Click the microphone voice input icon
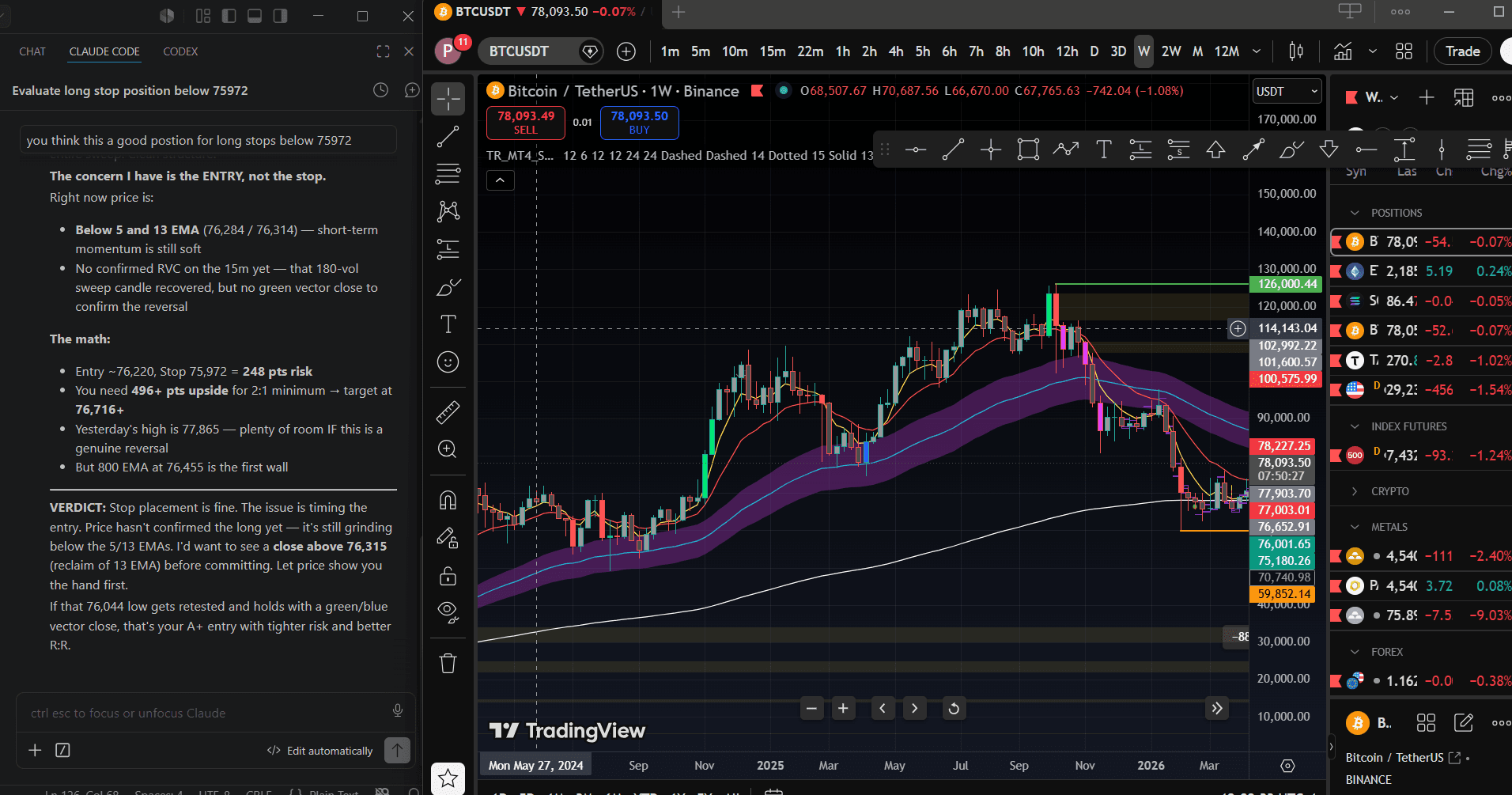Image resolution: width=1512 pixels, height=795 pixels. [x=398, y=710]
